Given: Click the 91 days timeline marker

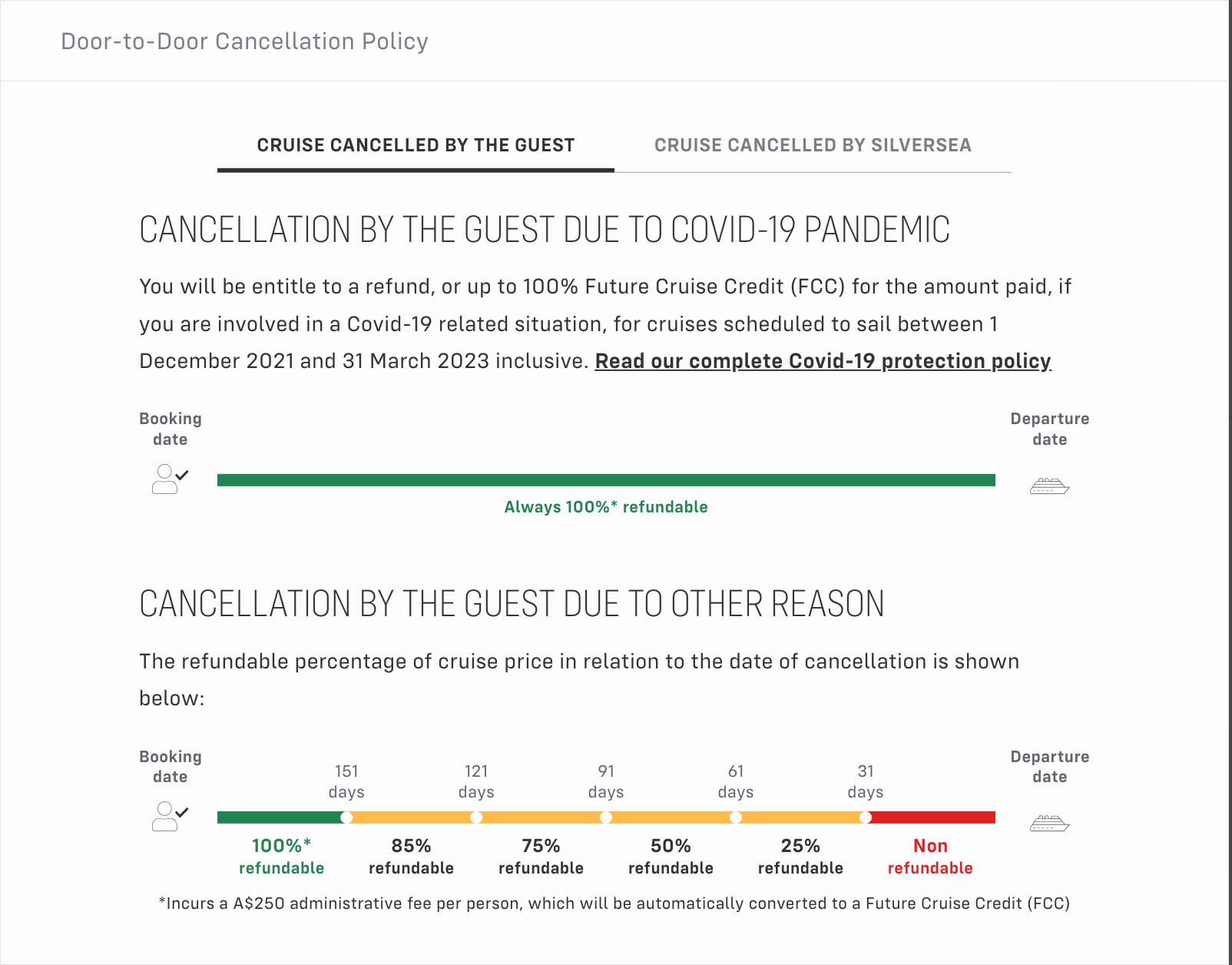Looking at the screenshot, I should 606,817.
